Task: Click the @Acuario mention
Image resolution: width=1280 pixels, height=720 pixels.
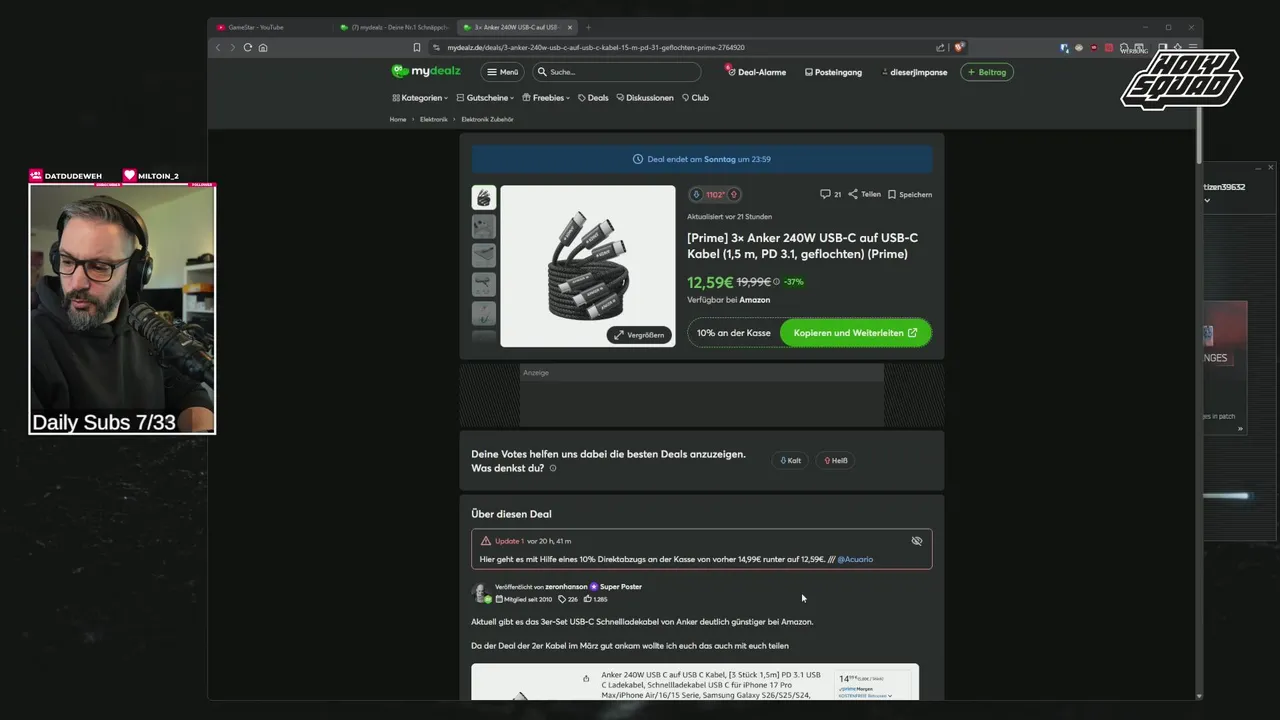Action: click(x=855, y=559)
